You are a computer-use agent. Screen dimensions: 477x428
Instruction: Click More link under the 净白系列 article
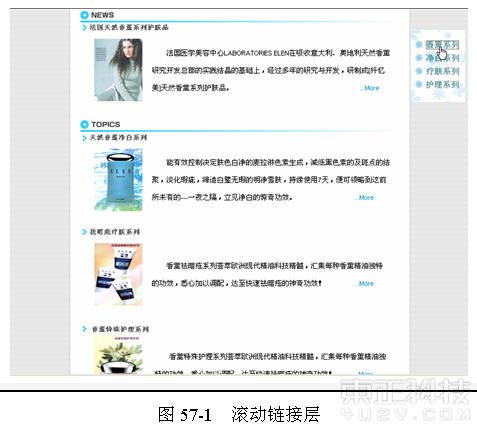(365, 197)
